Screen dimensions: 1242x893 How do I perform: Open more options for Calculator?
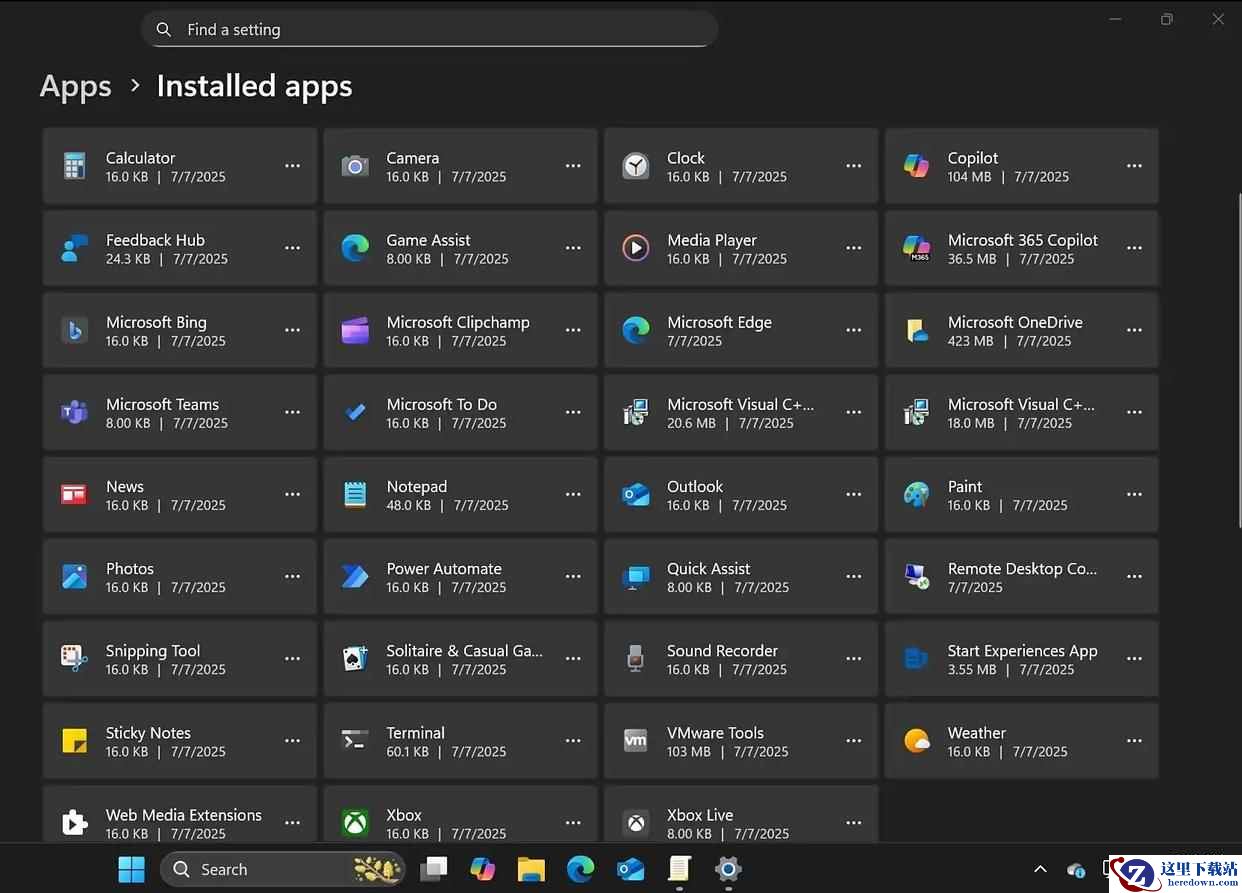click(x=292, y=166)
